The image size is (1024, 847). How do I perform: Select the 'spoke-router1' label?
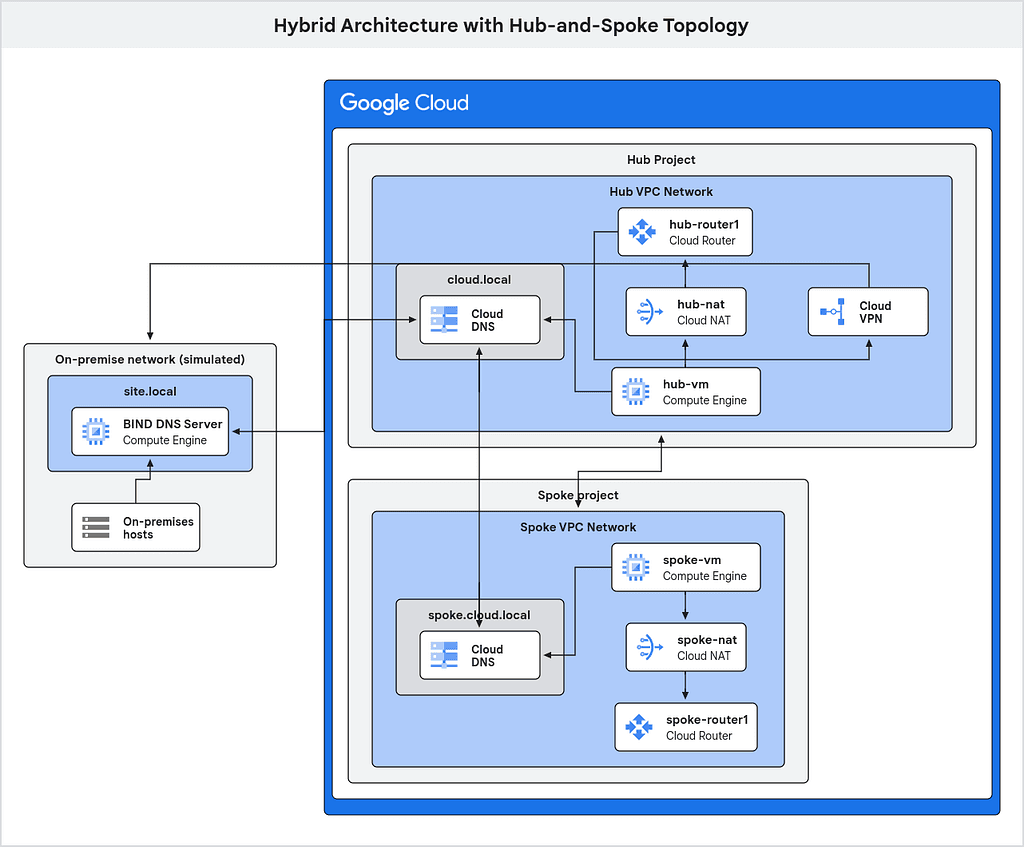[x=707, y=720]
